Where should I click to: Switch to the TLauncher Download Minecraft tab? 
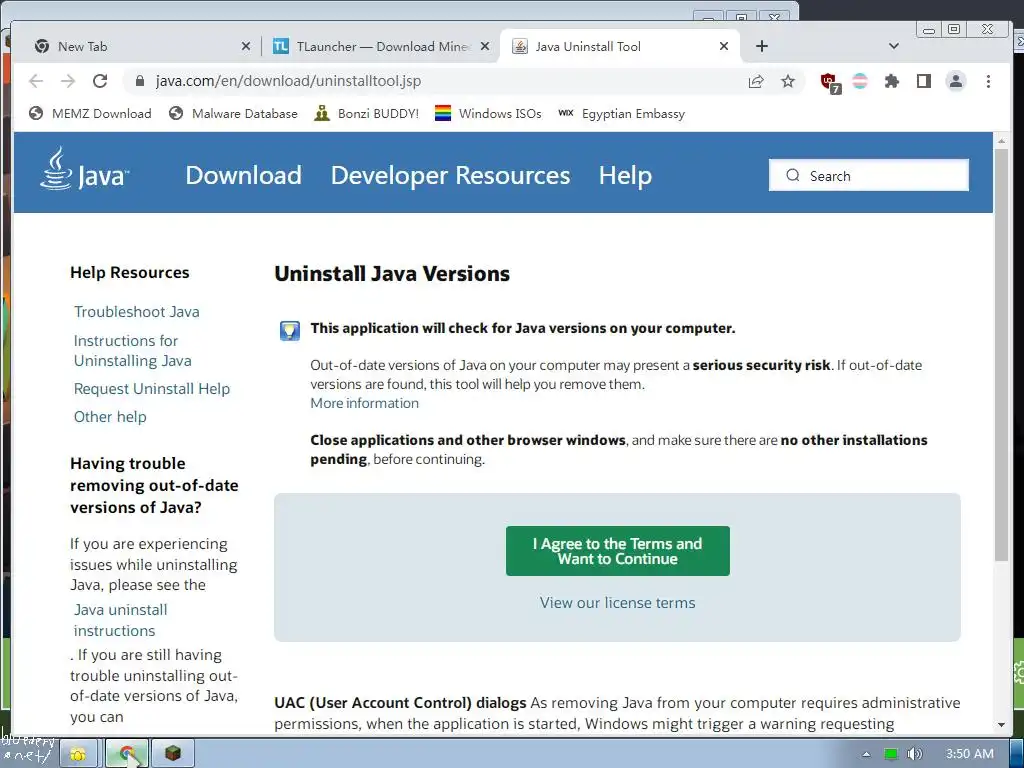381,46
